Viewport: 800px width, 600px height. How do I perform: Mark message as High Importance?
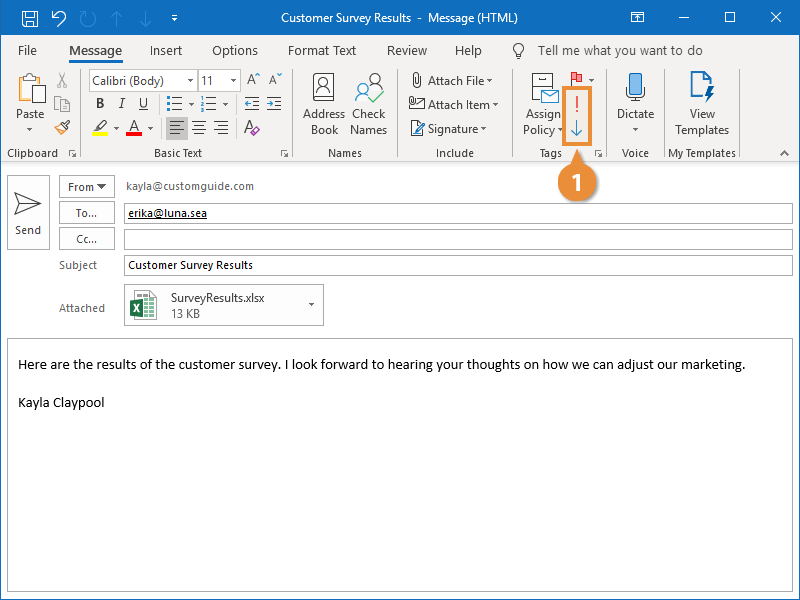click(577, 104)
